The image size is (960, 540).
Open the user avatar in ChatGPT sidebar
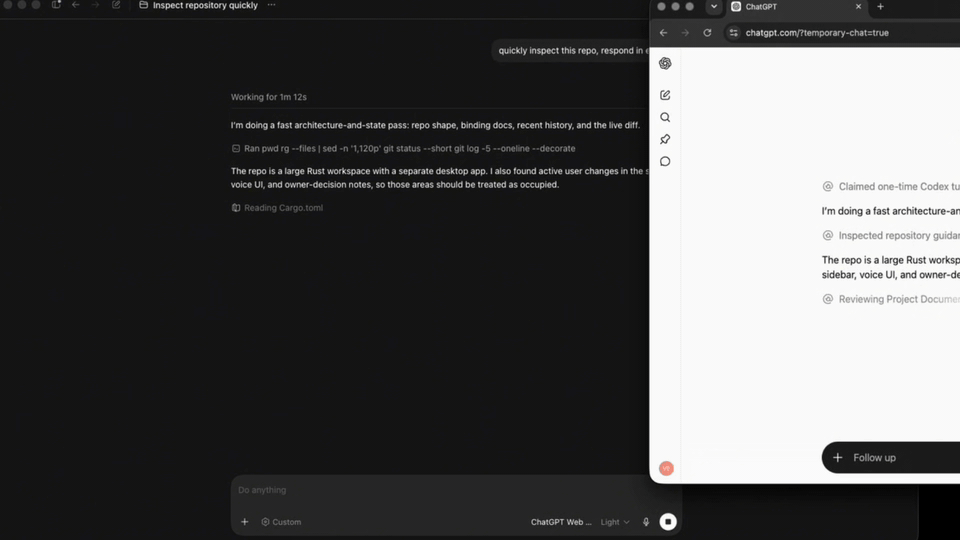[666, 468]
